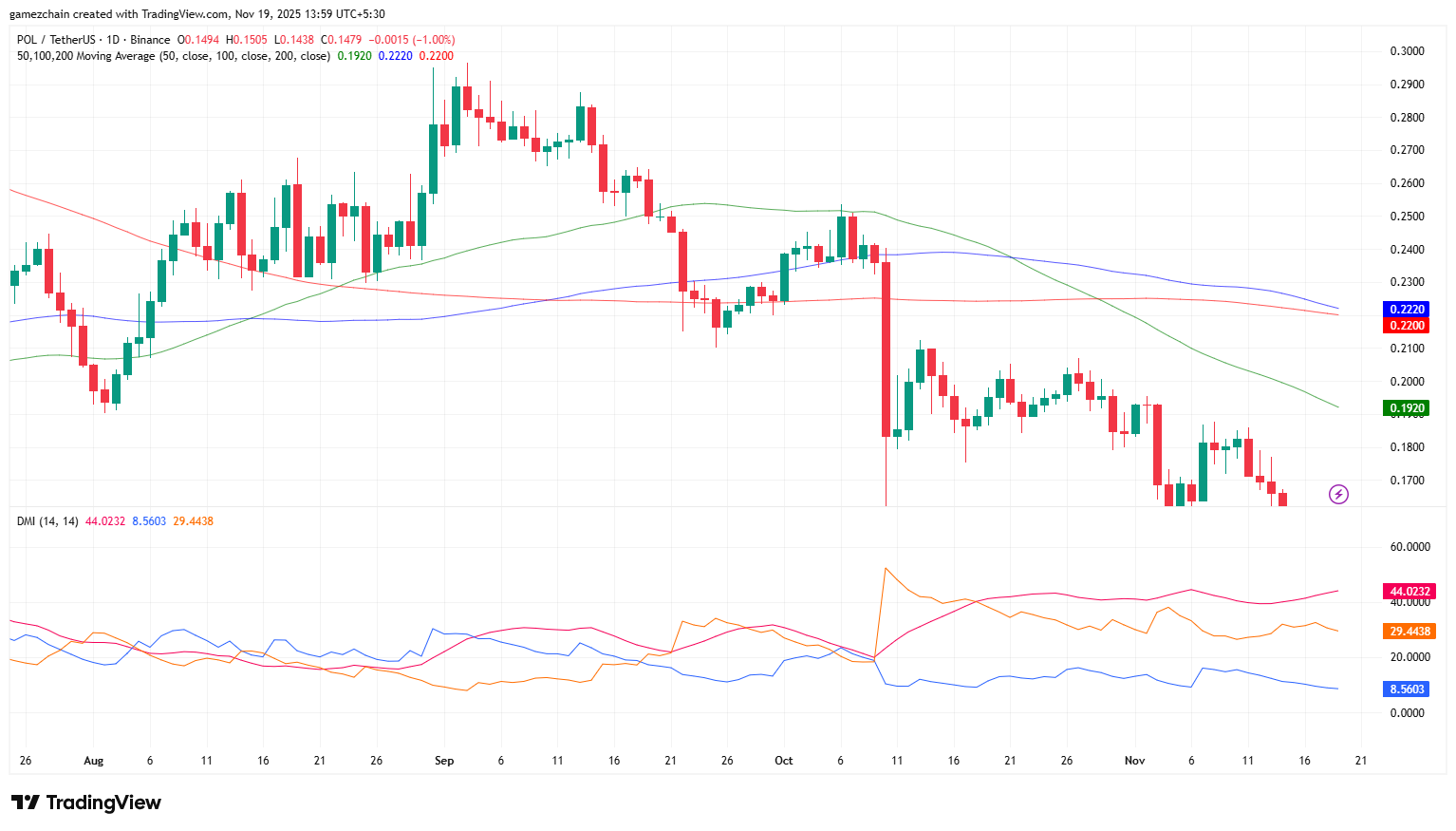Click the Aug label on the time axis
This screenshot has height=831, width=1456.
[x=93, y=761]
